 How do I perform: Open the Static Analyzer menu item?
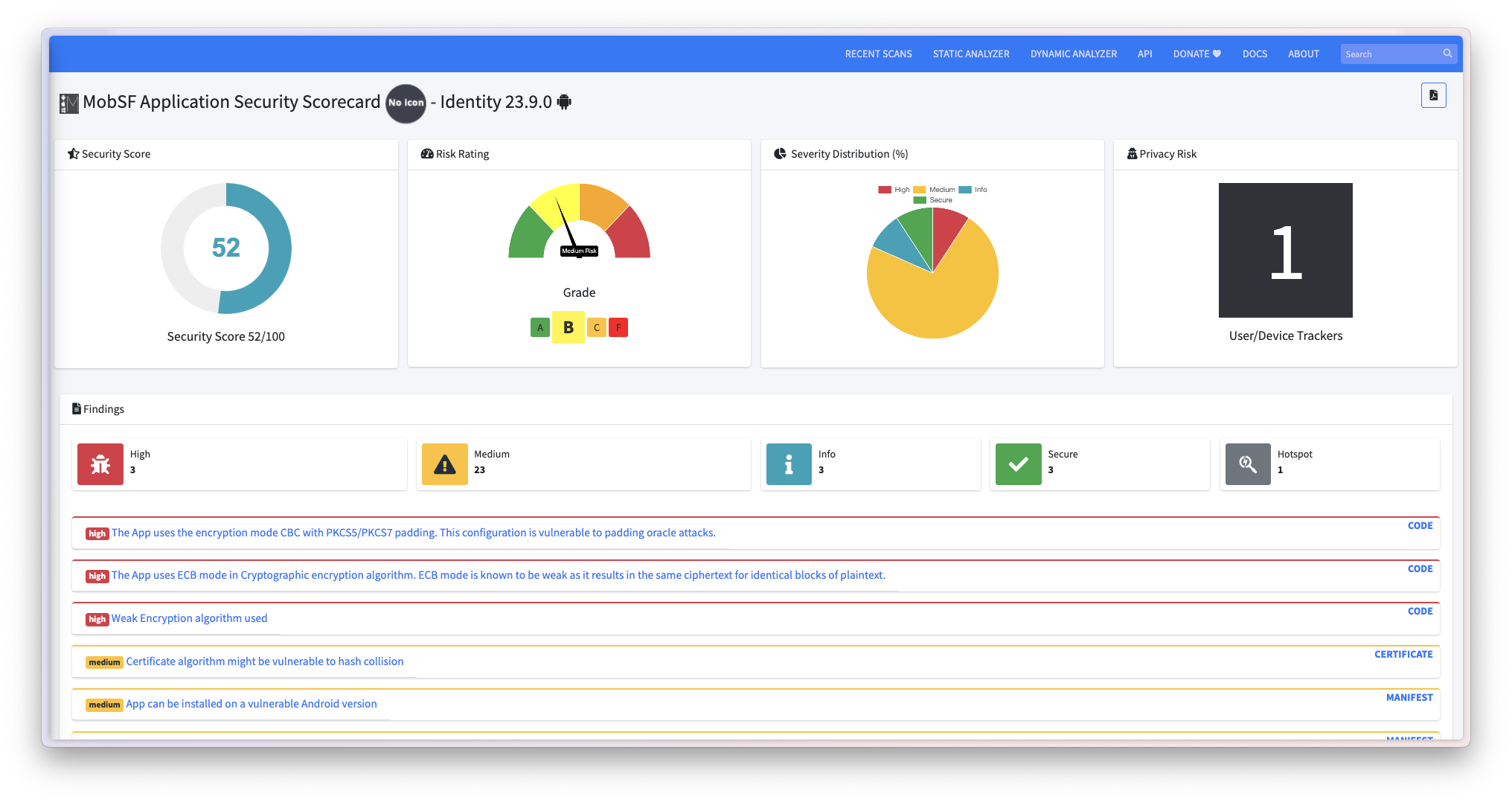[x=971, y=54]
